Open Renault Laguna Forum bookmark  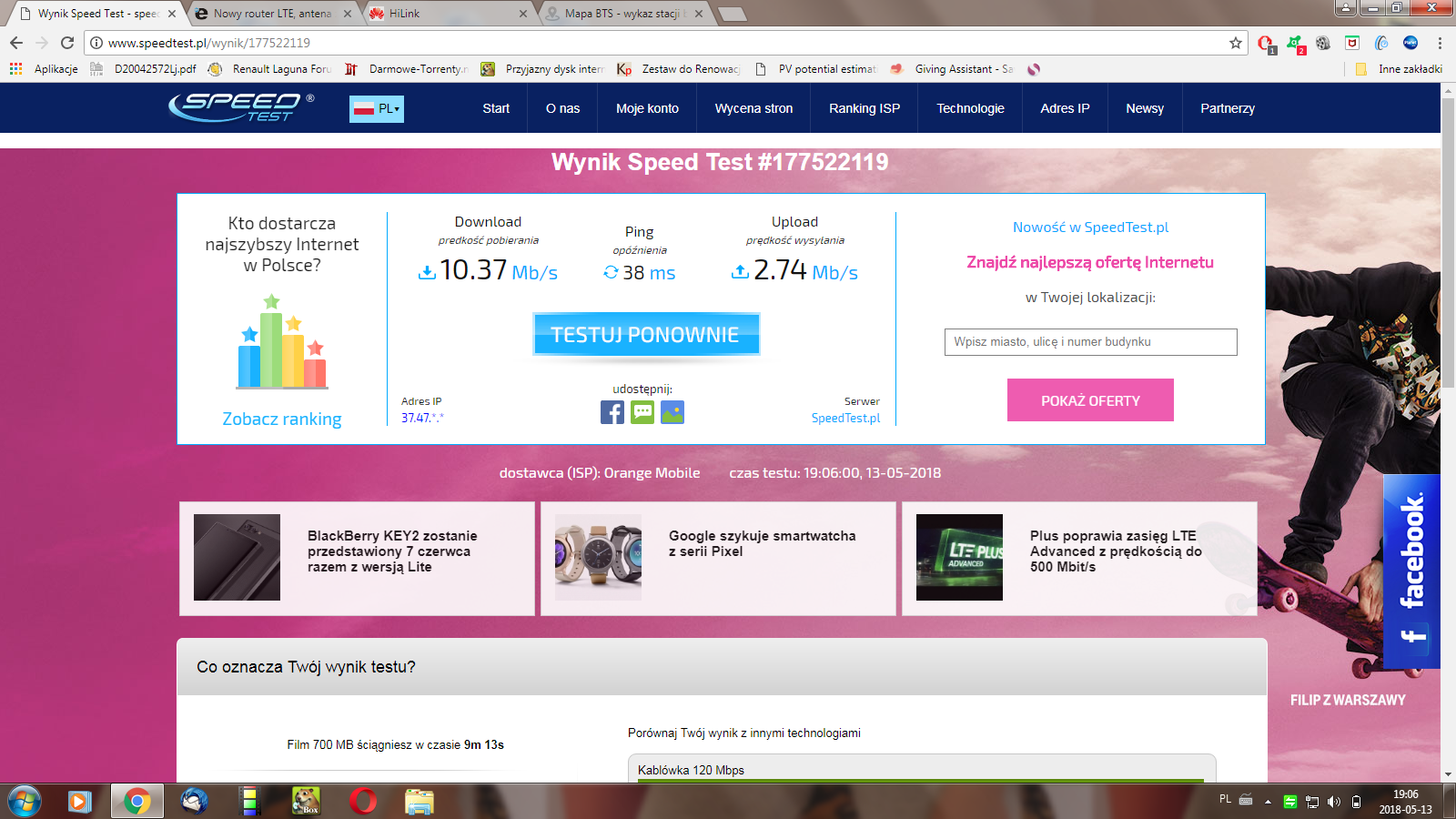270,69
